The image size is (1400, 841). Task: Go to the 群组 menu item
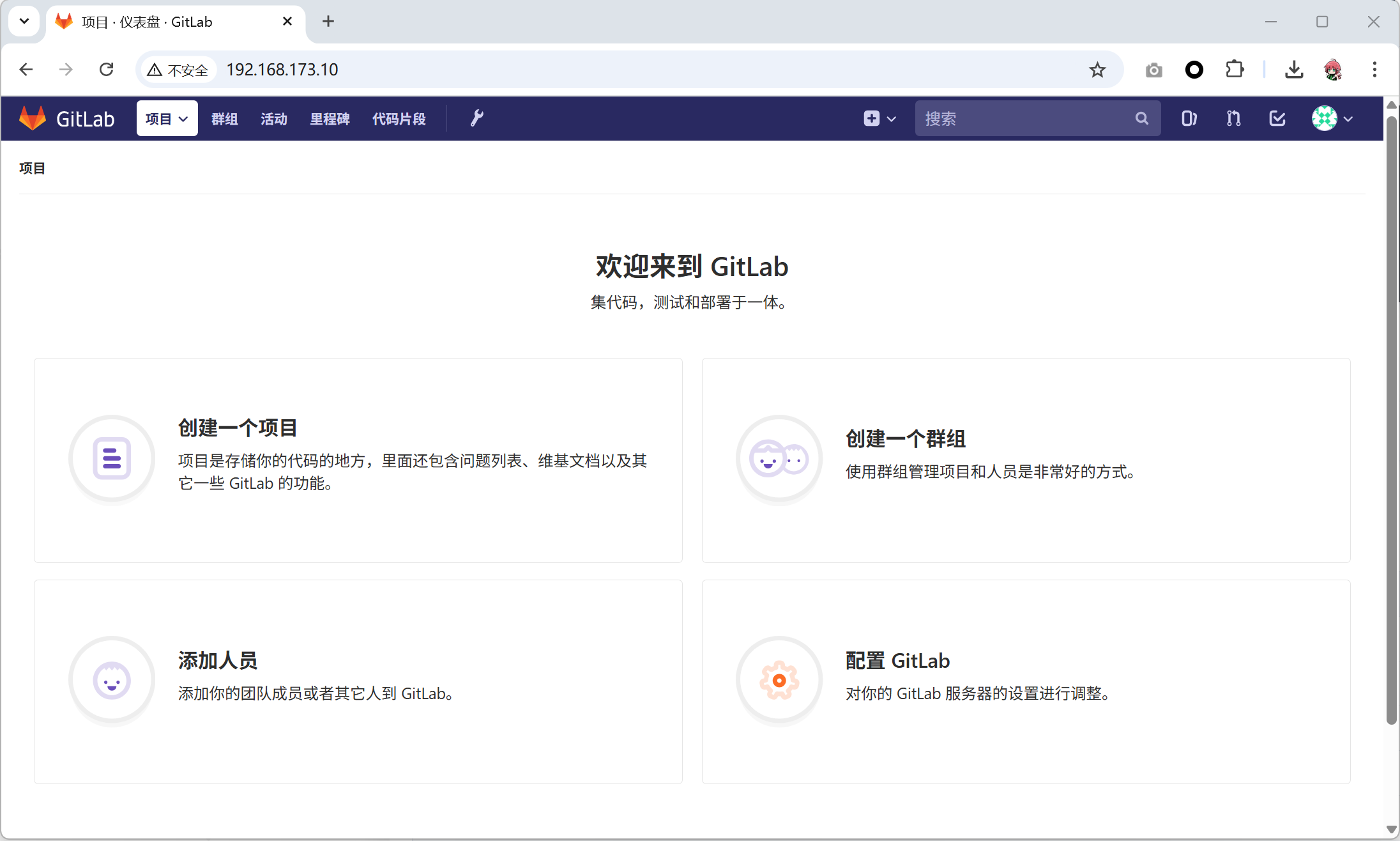point(224,119)
